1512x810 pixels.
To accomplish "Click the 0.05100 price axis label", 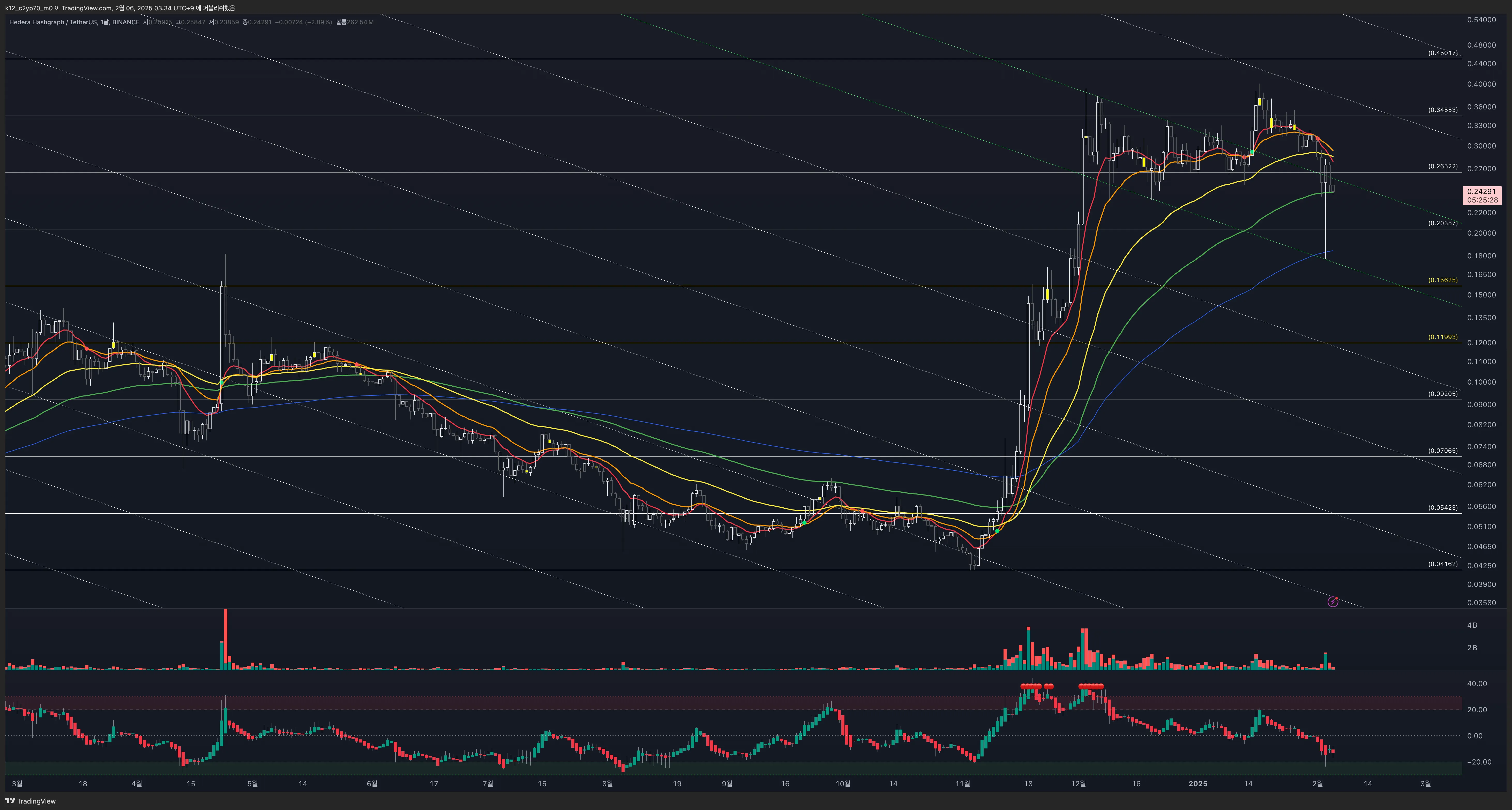I will coord(1481,527).
